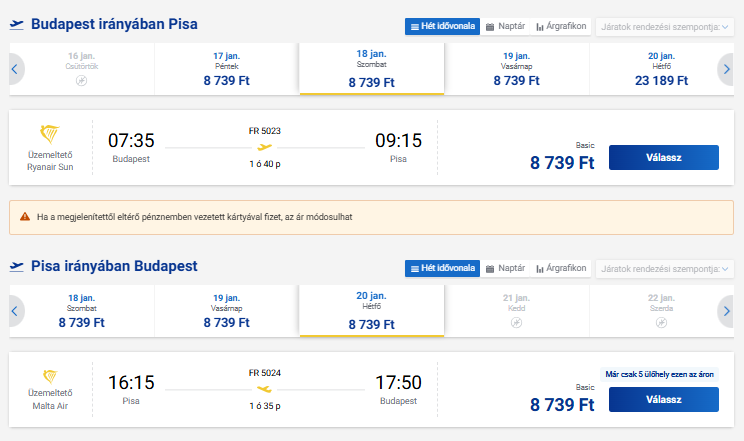This screenshot has height=441, width=744.
Task: Click the Ryanair harp logo above Ryanair Sun
Action: coord(49,134)
